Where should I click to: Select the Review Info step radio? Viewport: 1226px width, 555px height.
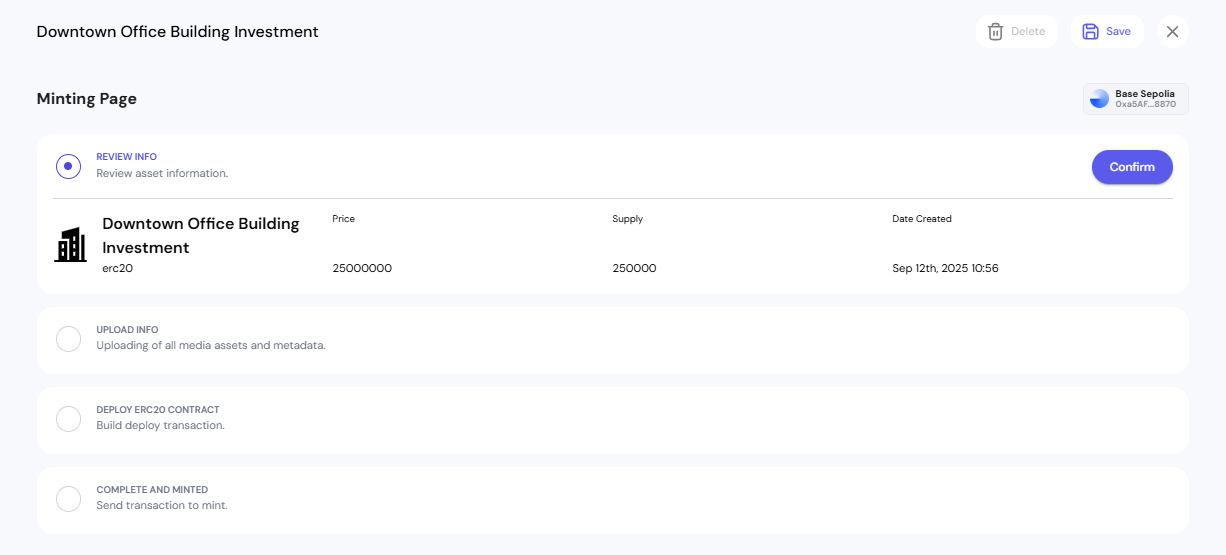(x=68, y=166)
